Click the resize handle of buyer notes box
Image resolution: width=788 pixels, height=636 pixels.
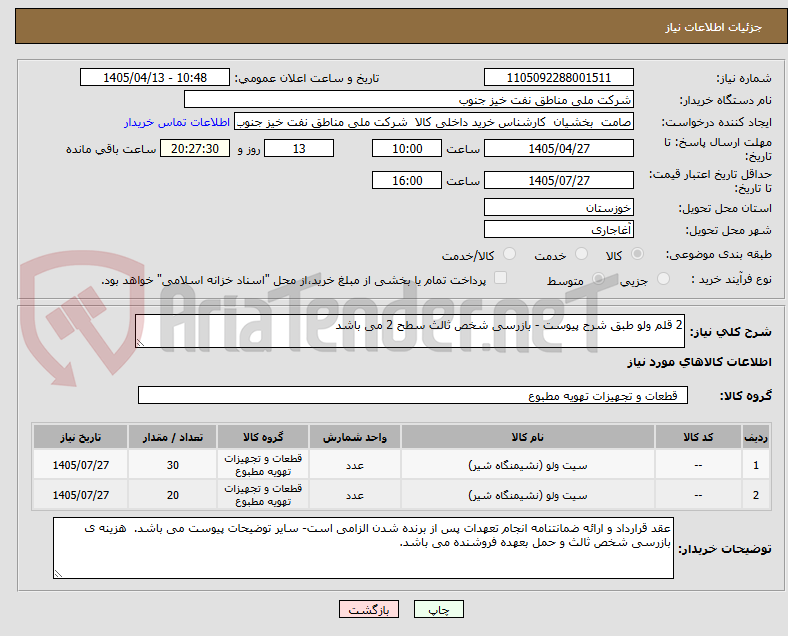click(x=58, y=573)
